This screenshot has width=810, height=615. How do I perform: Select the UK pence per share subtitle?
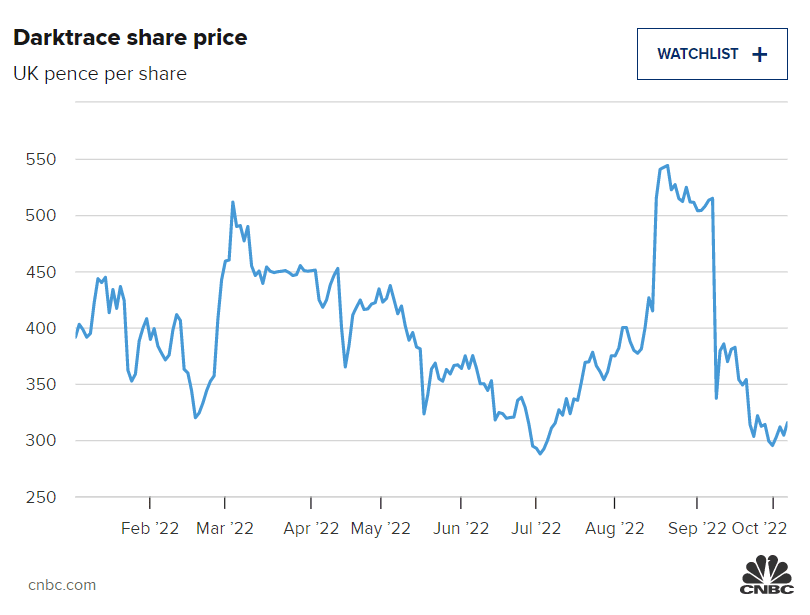click(99, 73)
